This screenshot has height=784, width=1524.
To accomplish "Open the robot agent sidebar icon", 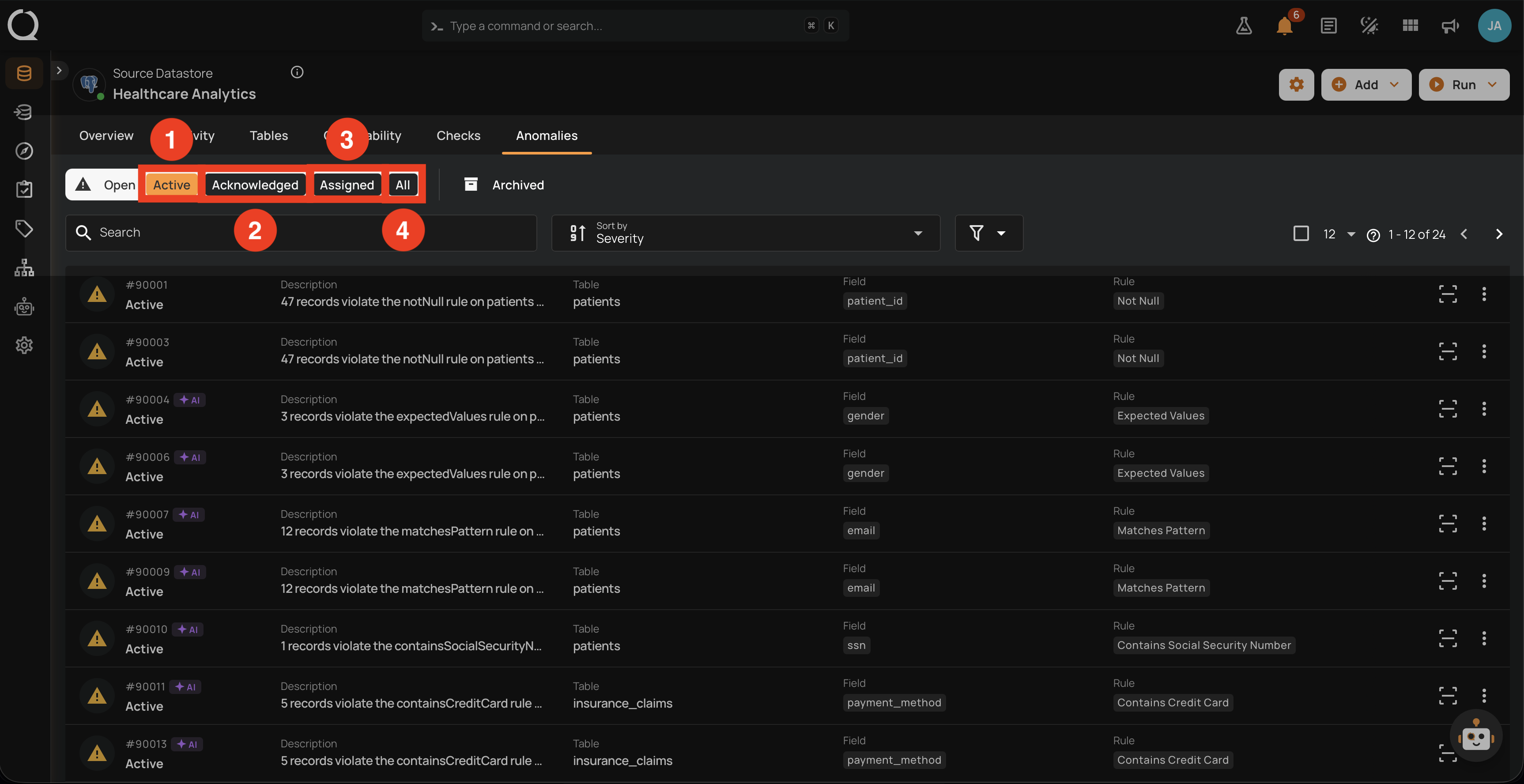I will [x=24, y=306].
